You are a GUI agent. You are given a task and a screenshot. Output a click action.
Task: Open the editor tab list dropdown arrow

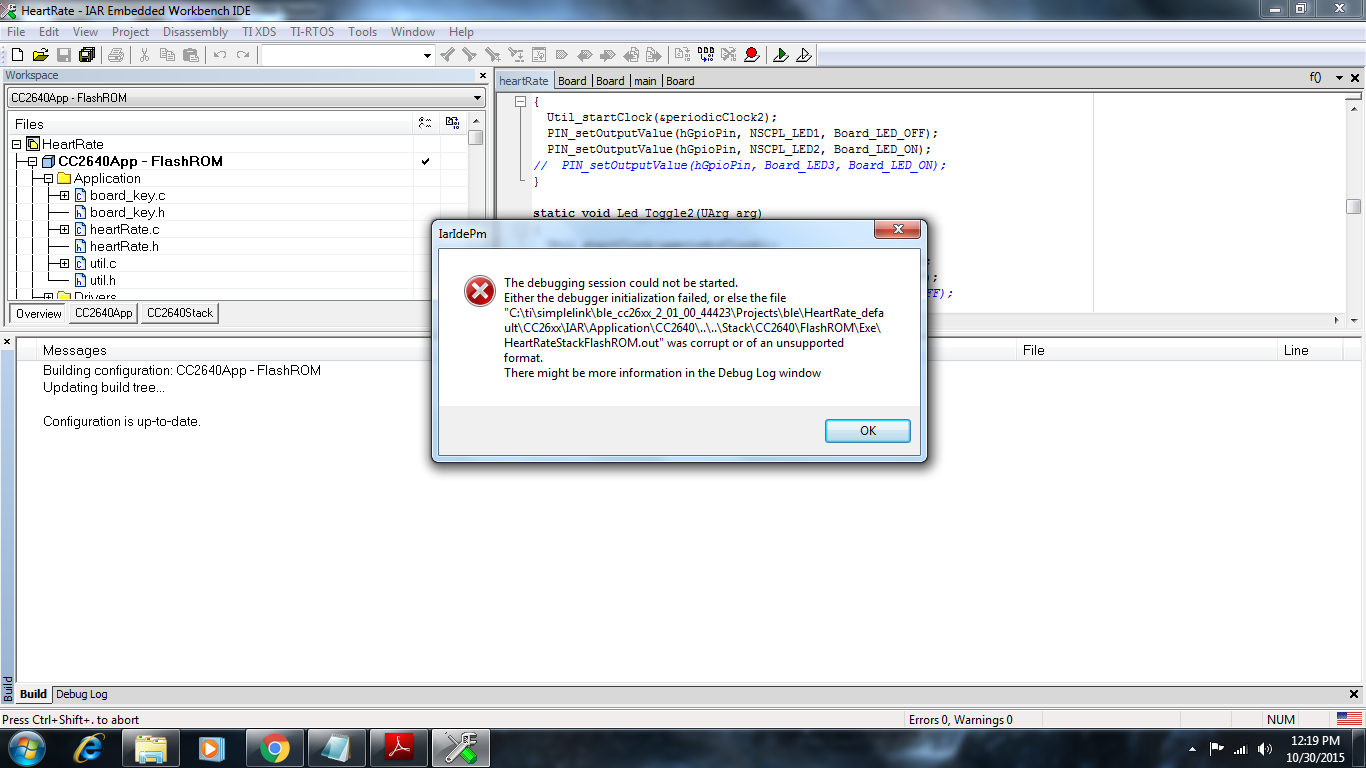click(x=1337, y=77)
